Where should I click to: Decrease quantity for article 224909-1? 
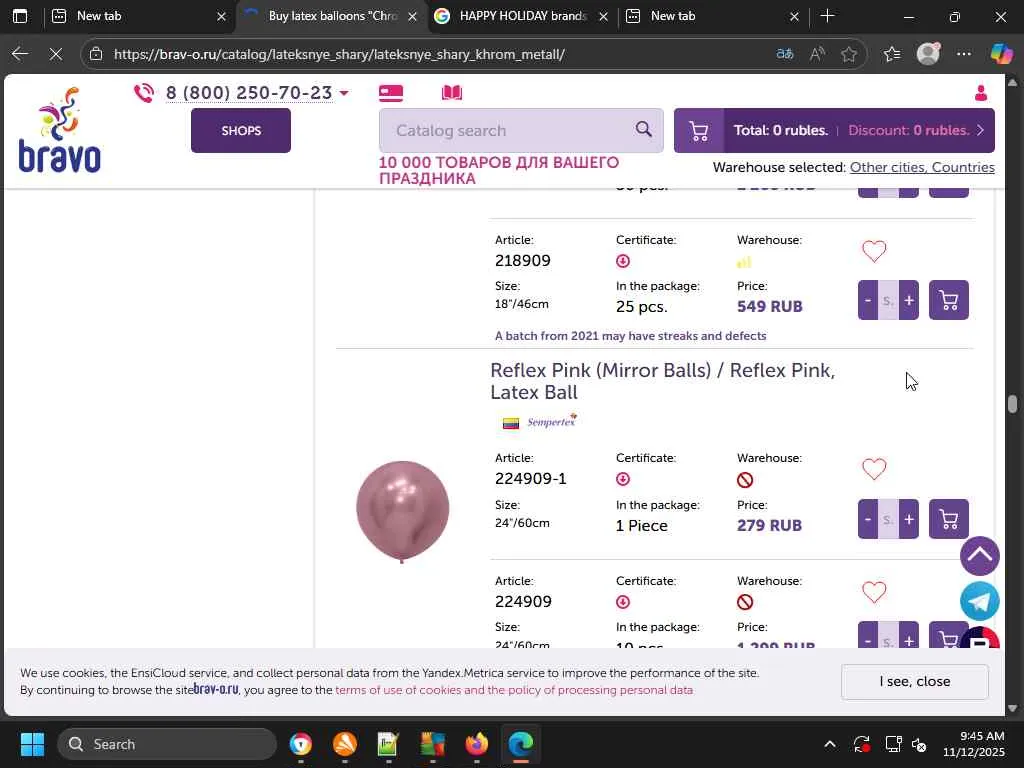(x=867, y=519)
